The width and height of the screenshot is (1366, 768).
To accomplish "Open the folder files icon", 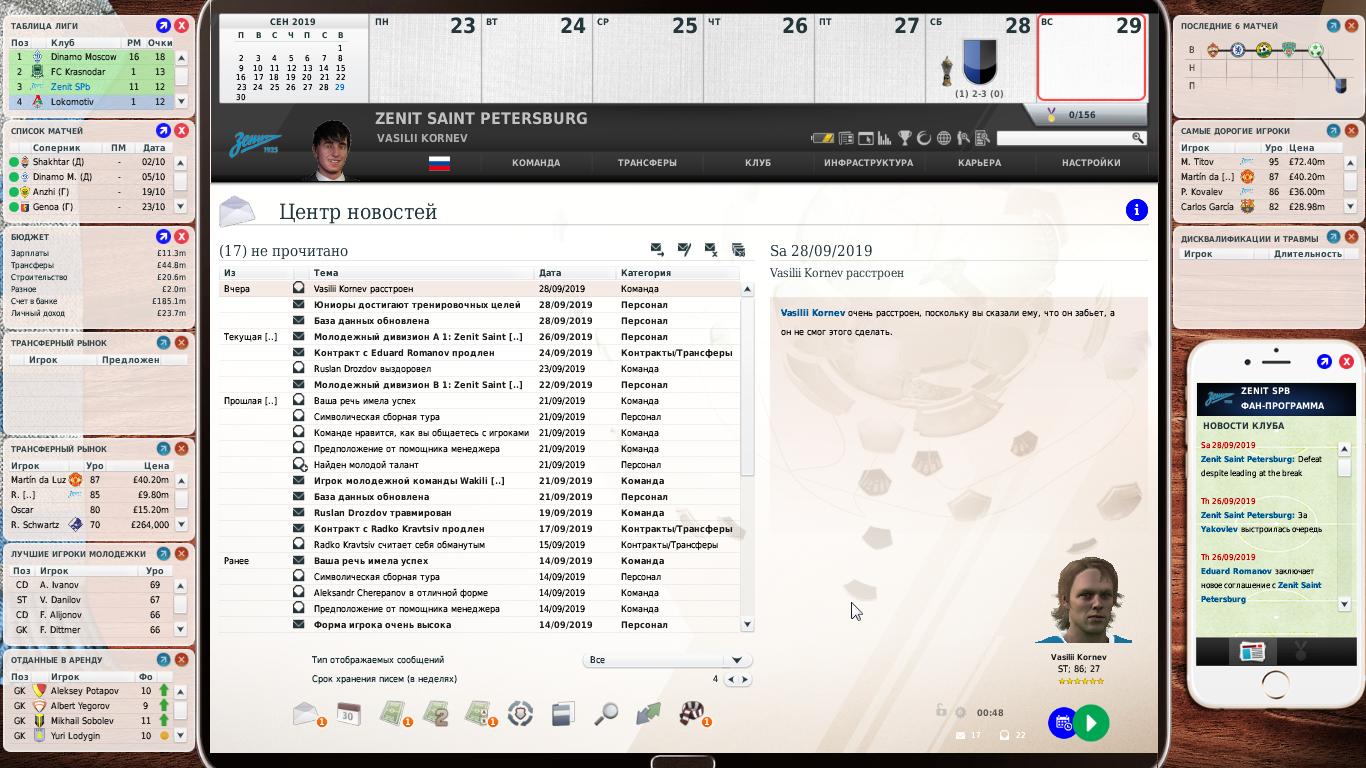I will point(563,713).
